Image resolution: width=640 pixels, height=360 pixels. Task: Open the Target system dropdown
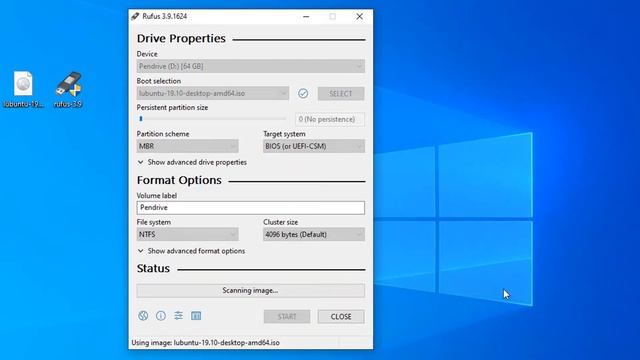coord(314,146)
